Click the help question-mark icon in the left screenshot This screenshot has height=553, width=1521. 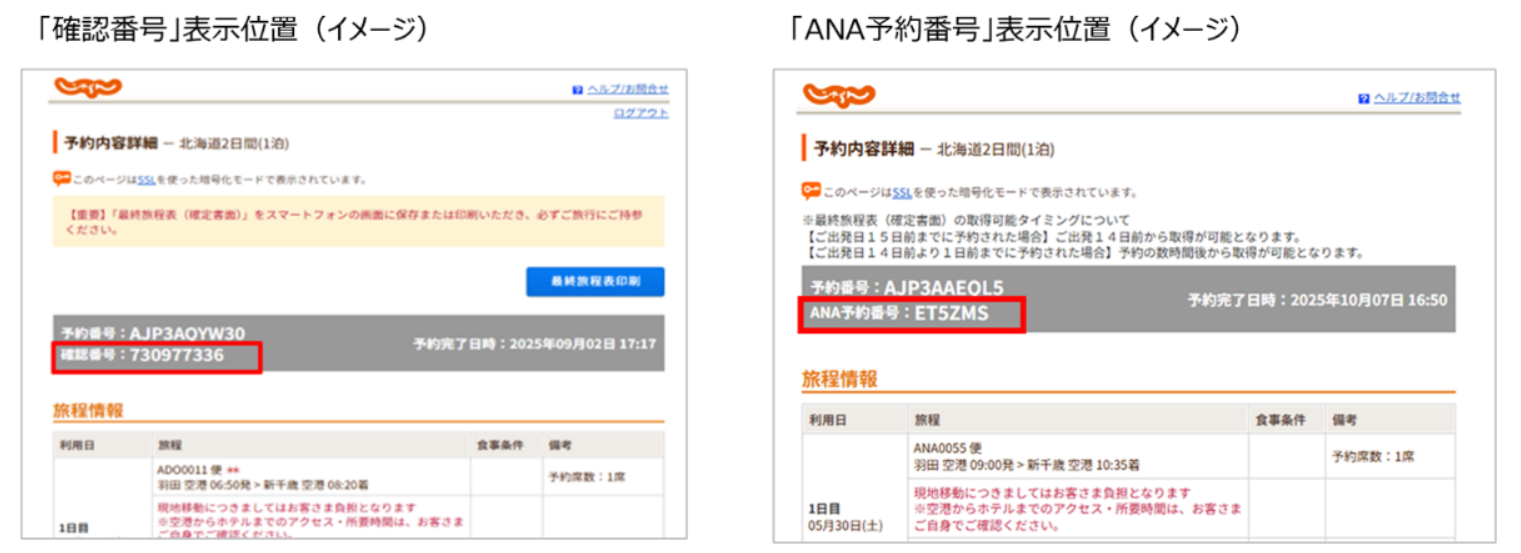click(x=578, y=90)
